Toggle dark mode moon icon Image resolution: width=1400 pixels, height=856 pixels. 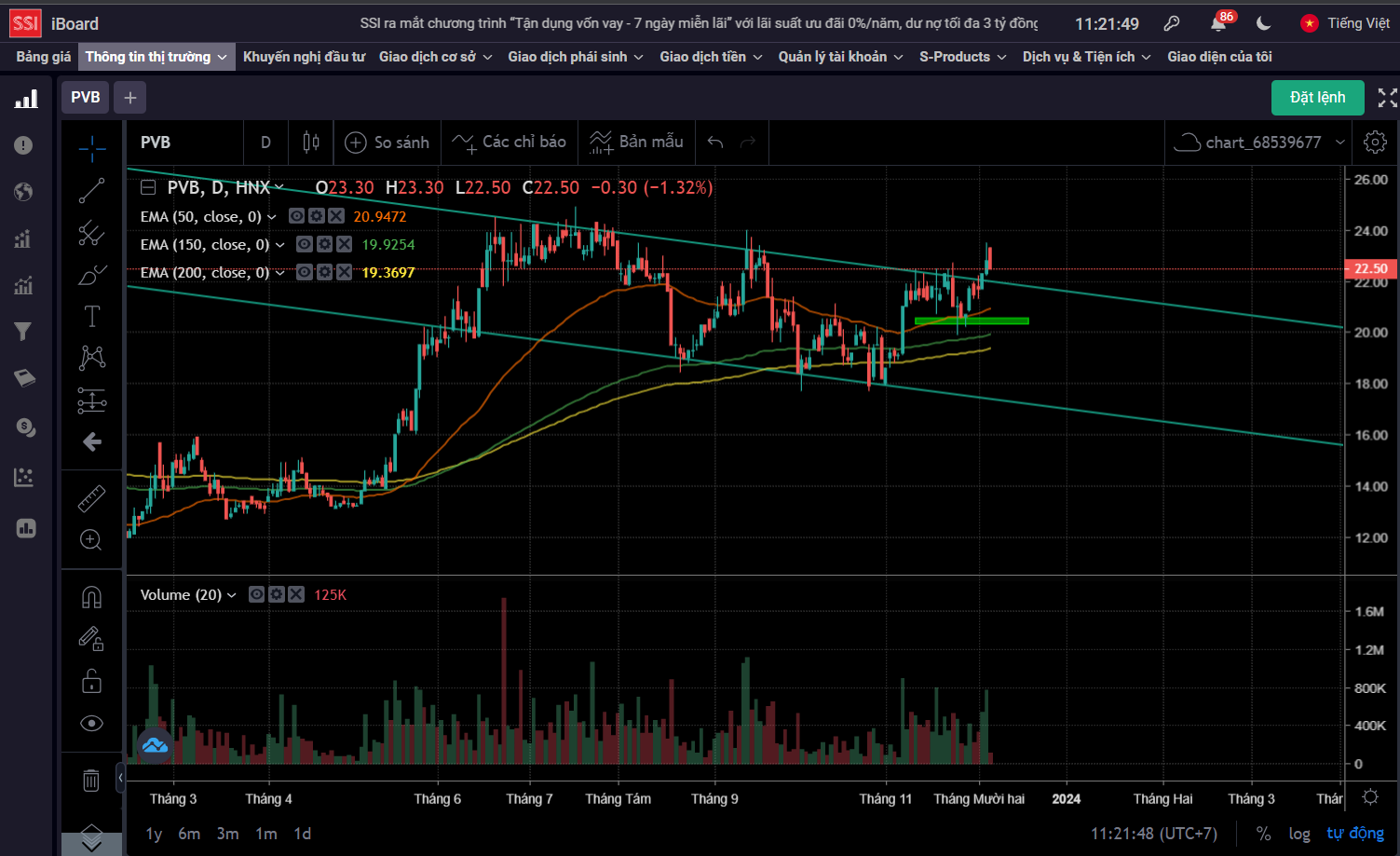pos(1263,23)
